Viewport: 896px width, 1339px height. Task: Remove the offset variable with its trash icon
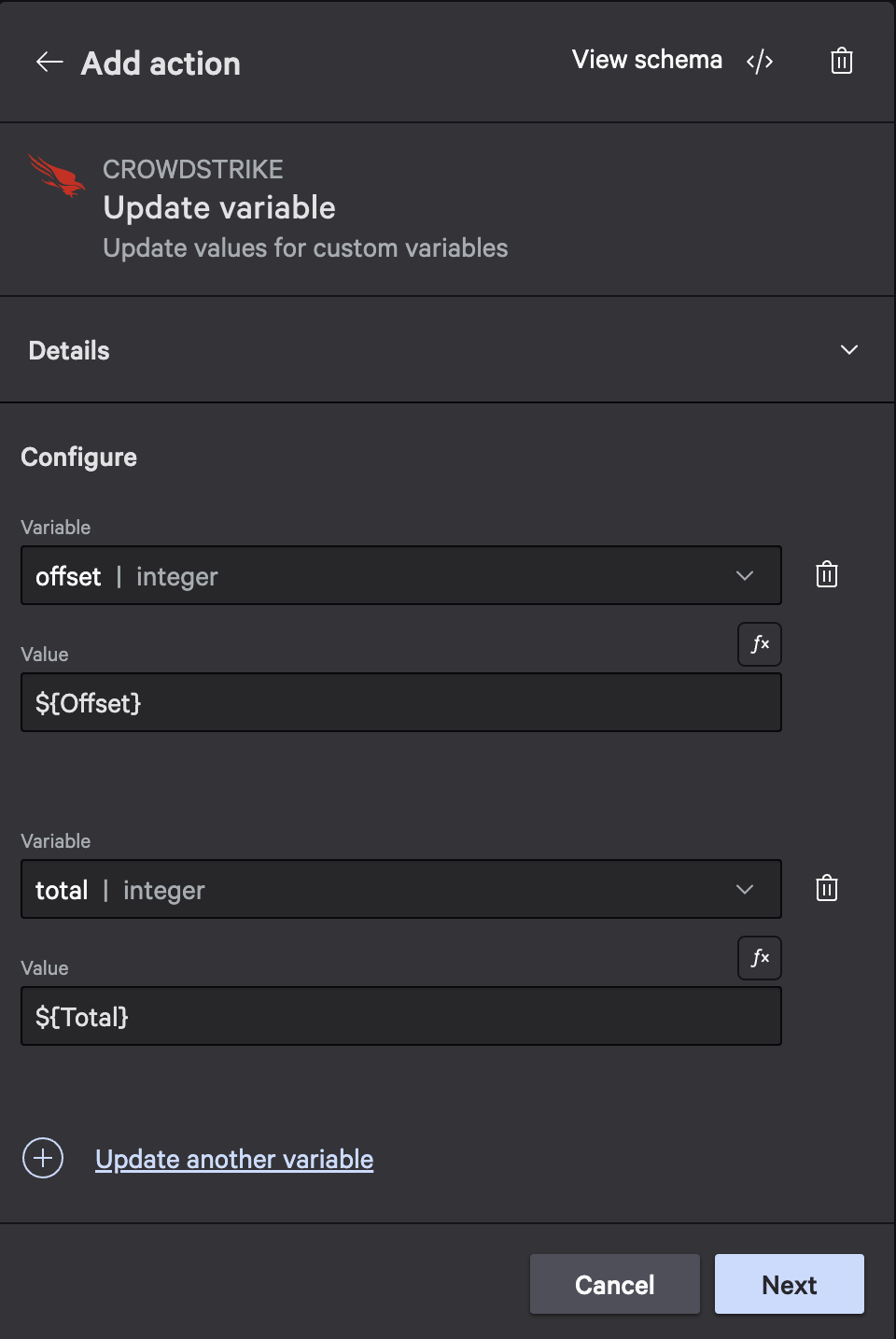click(x=825, y=574)
